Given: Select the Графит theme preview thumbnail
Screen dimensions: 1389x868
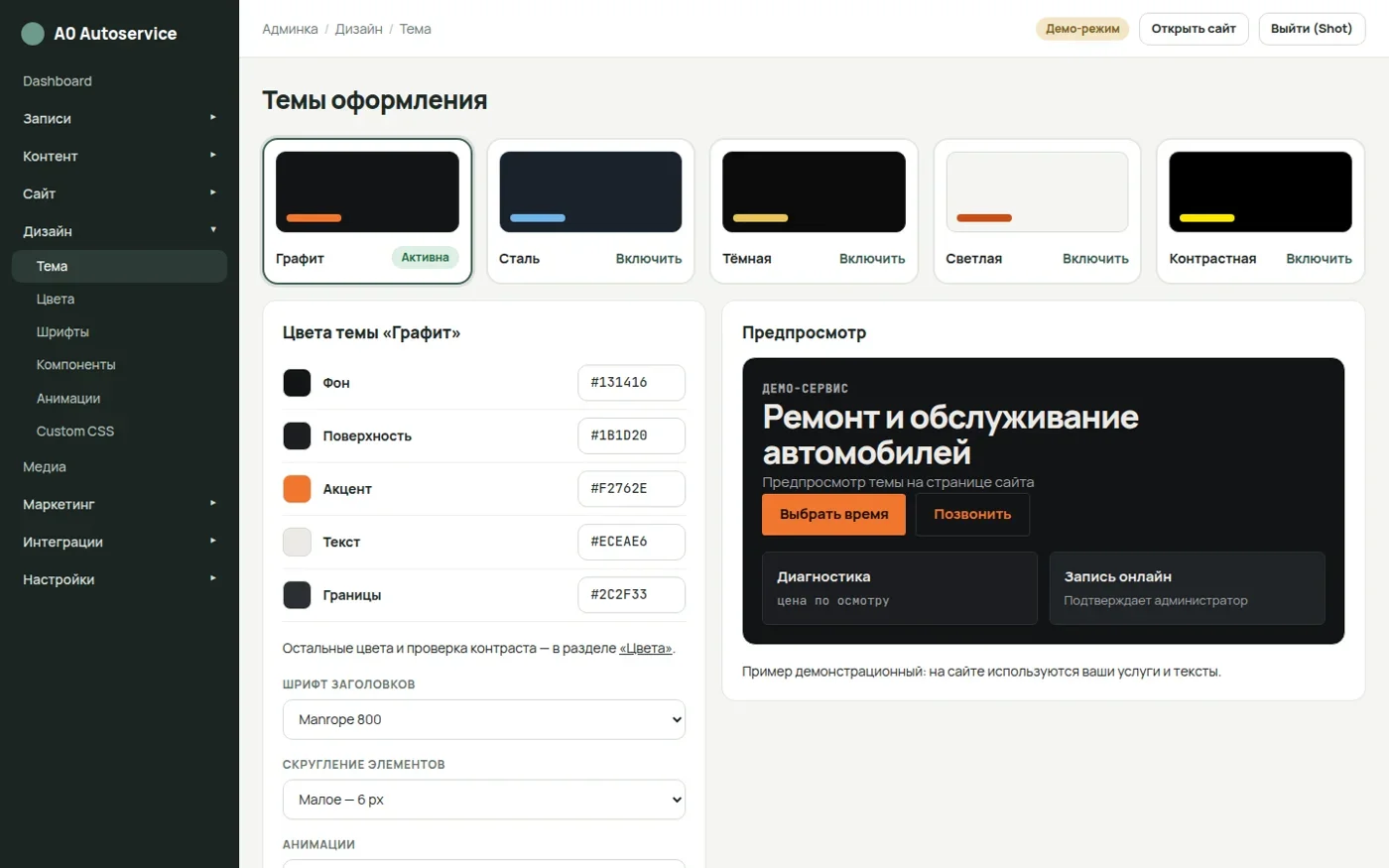Looking at the screenshot, I should pyautogui.click(x=367, y=191).
